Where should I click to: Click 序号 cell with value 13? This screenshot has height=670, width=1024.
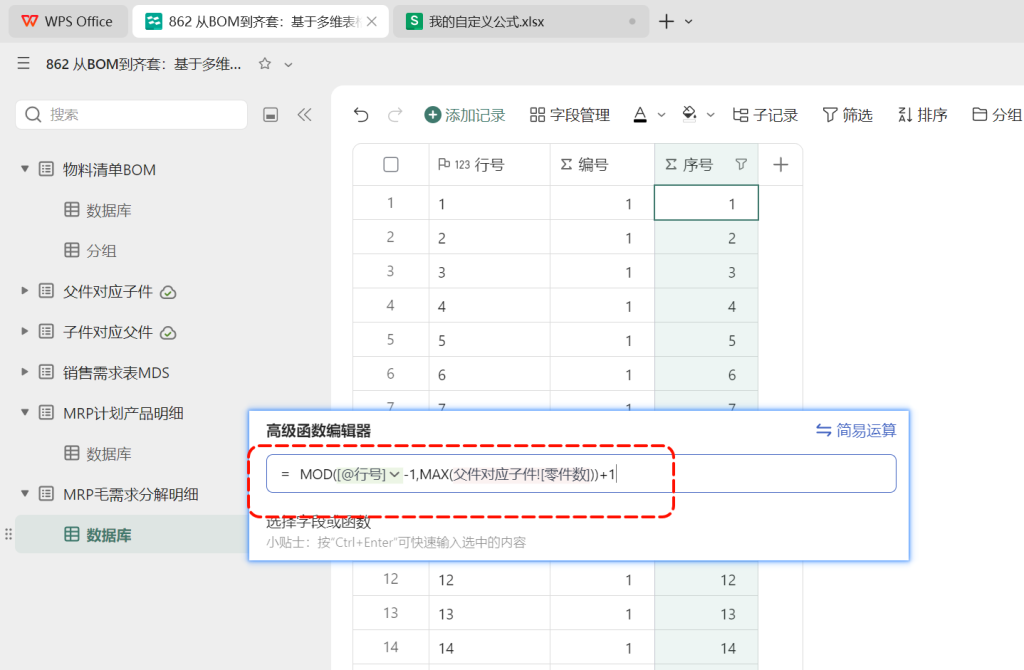[x=706, y=613]
